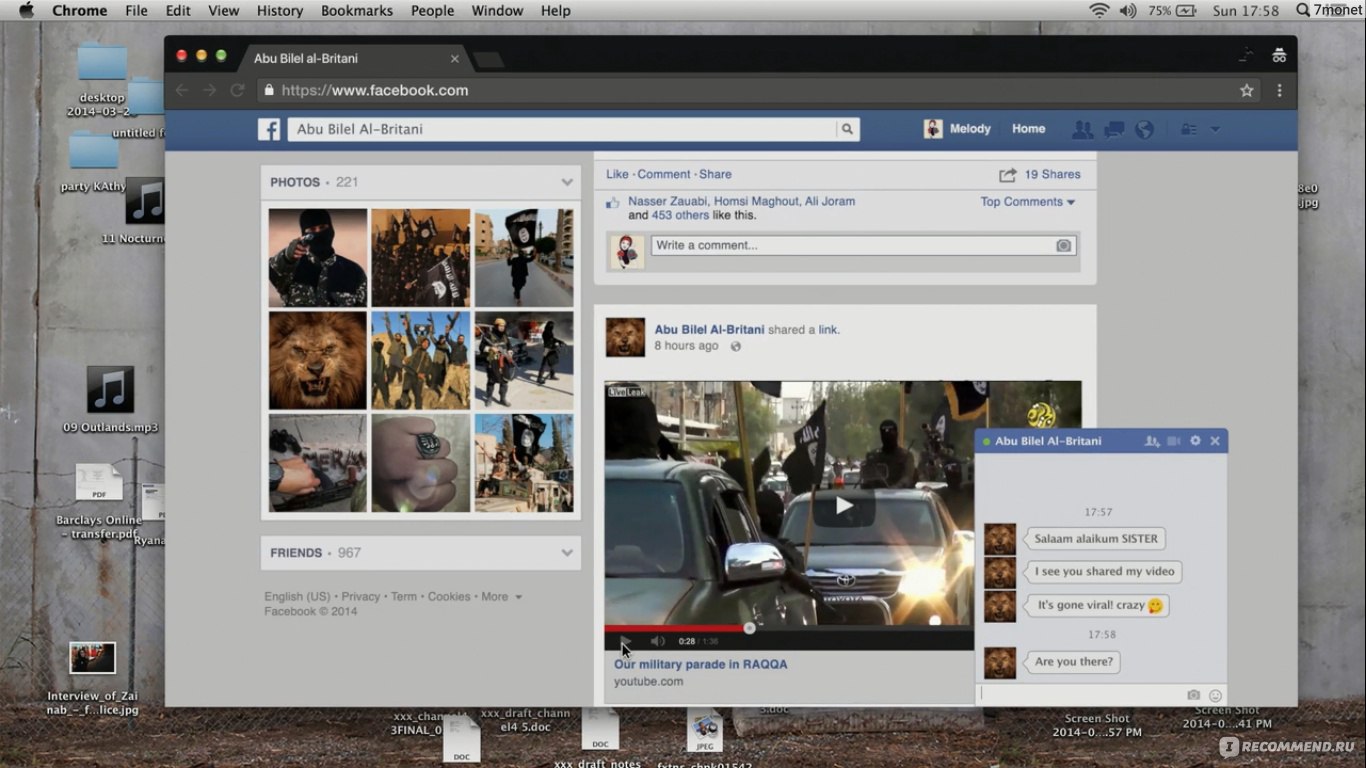Image resolution: width=1366 pixels, height=768 pixels.
Task: Open the History menu in menu bar
Action: (x=280, y=11)
